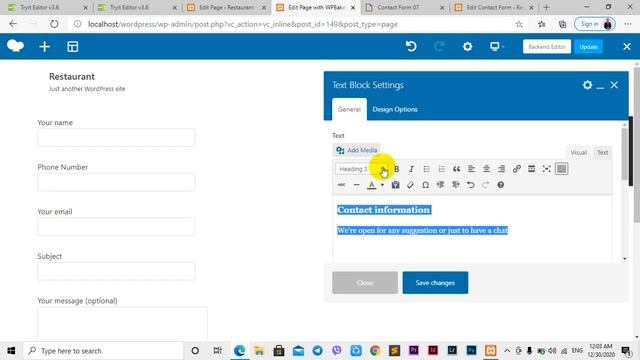The height and width of the screenshot is (360, 640).
Task: Open responsive preview device dropdown
Action: [x=497, y=47]
